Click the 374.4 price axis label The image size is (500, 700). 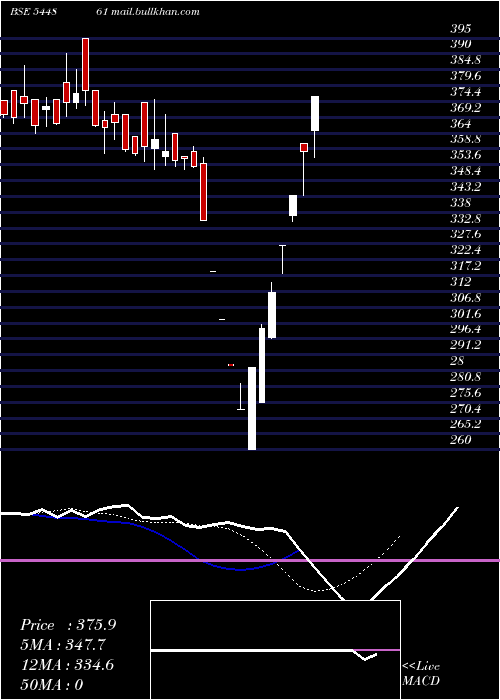pyautogui.click(x=466, y=92)
